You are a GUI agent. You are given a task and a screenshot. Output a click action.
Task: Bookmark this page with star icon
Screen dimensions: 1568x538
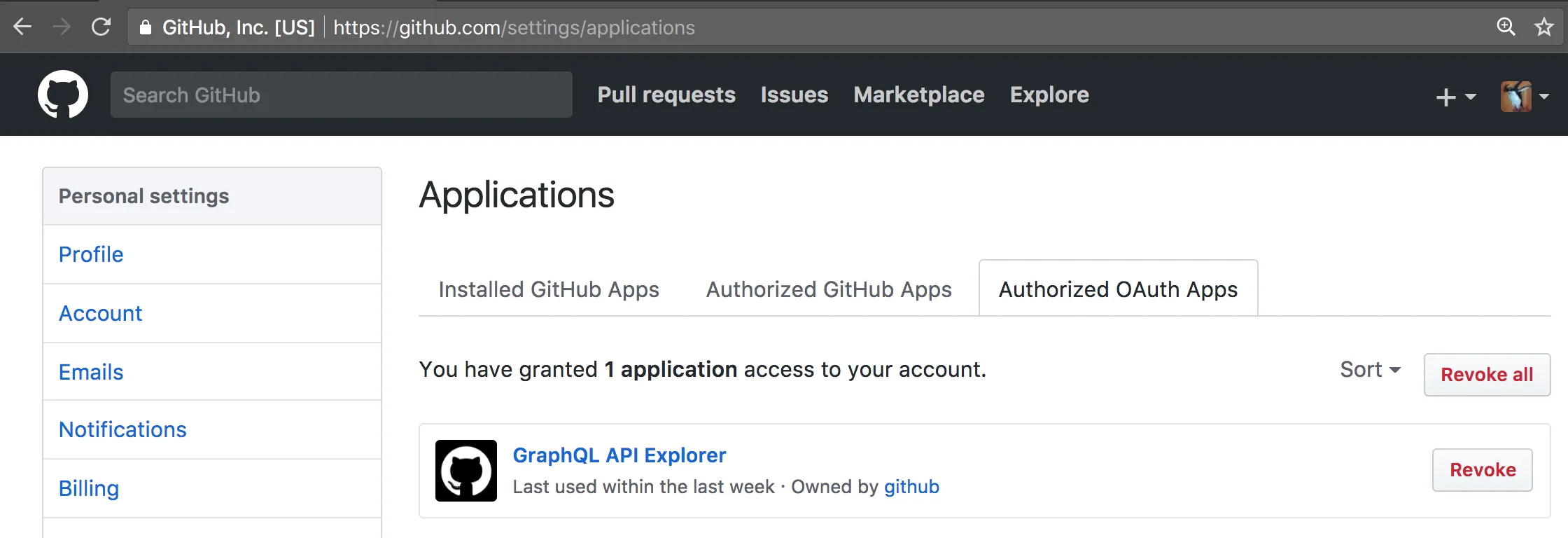[x=1543, y=27]
